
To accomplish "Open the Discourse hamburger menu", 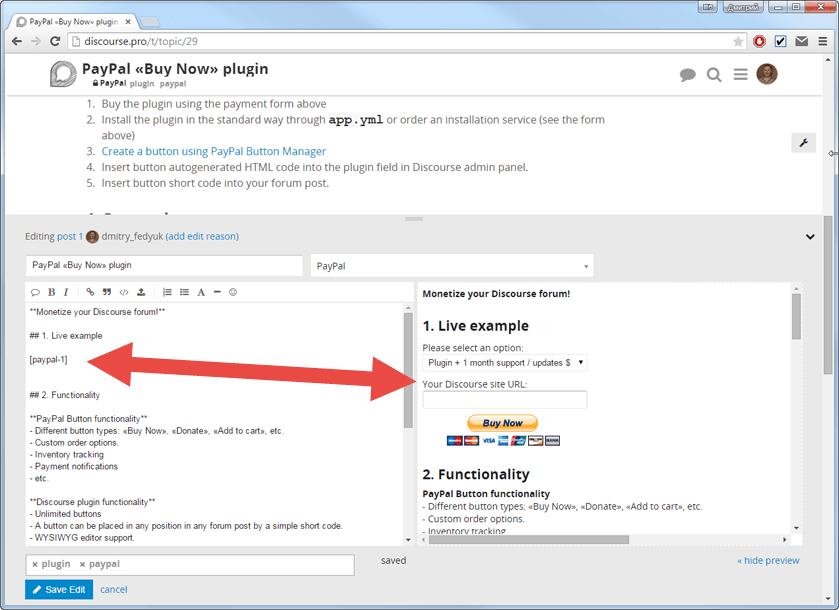I will [741, 74].
